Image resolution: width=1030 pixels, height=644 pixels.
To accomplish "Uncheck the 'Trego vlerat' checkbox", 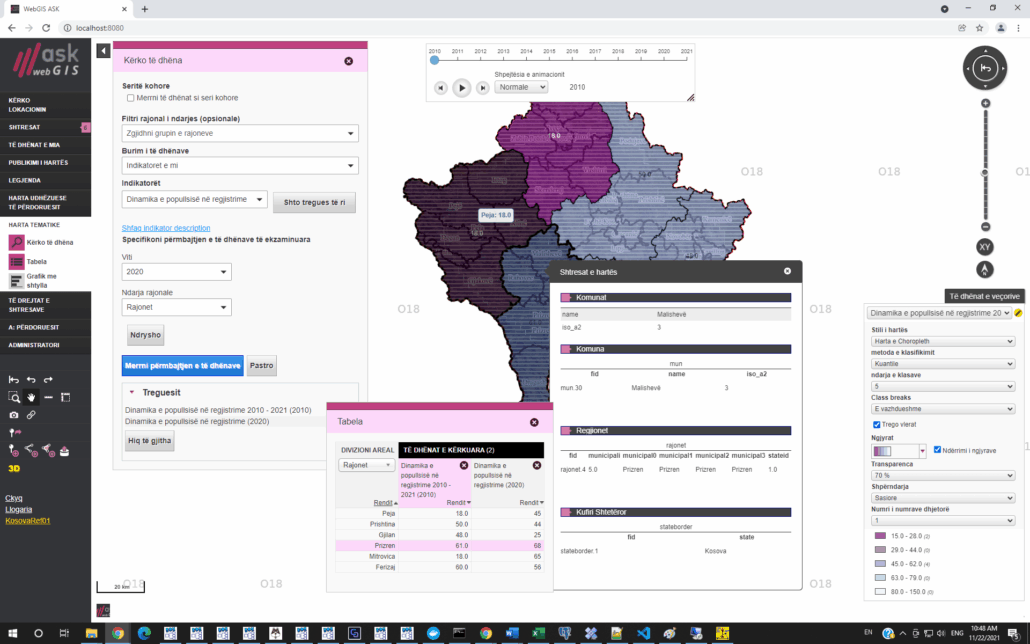I will tap(877, 424).
